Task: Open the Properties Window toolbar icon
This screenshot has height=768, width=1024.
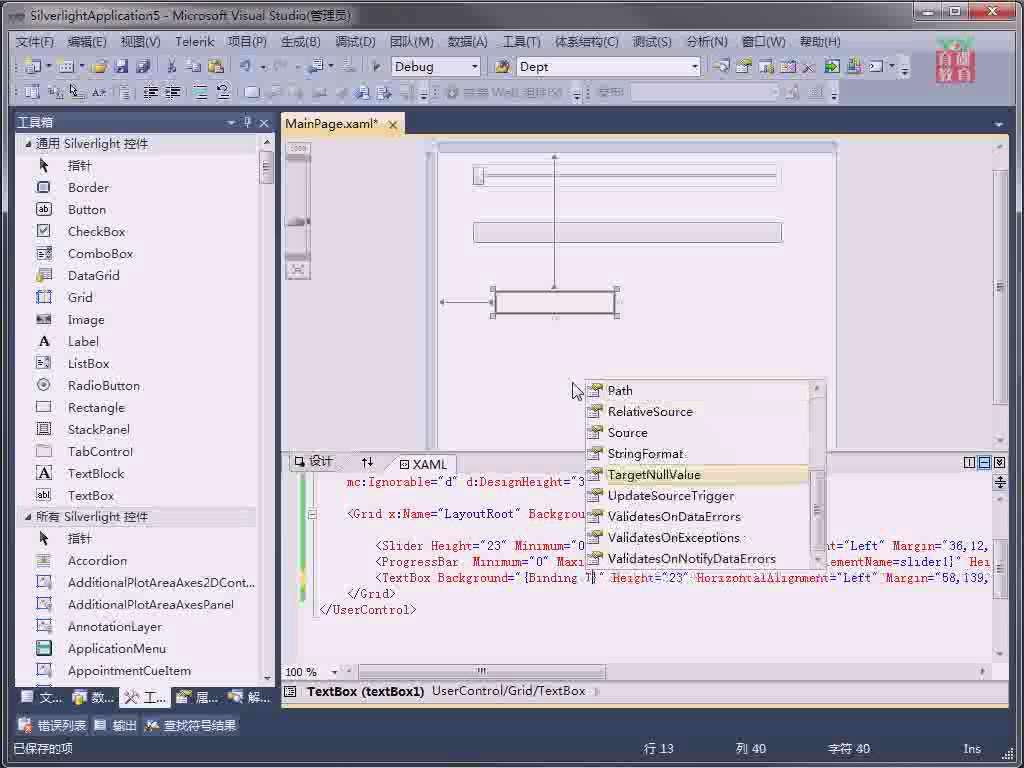Action: 744,66
